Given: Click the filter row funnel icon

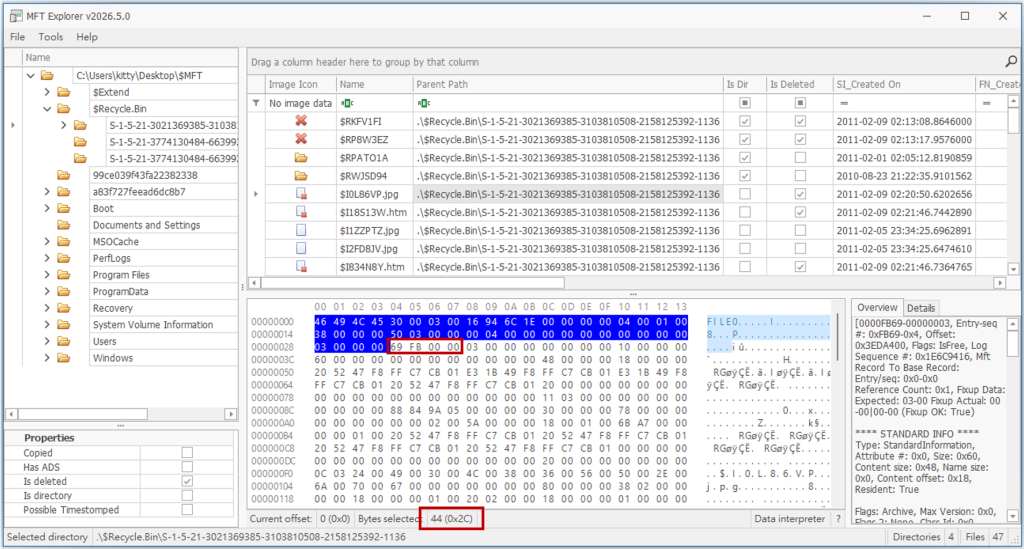Looking at the screenshot, I should point(256,103).
